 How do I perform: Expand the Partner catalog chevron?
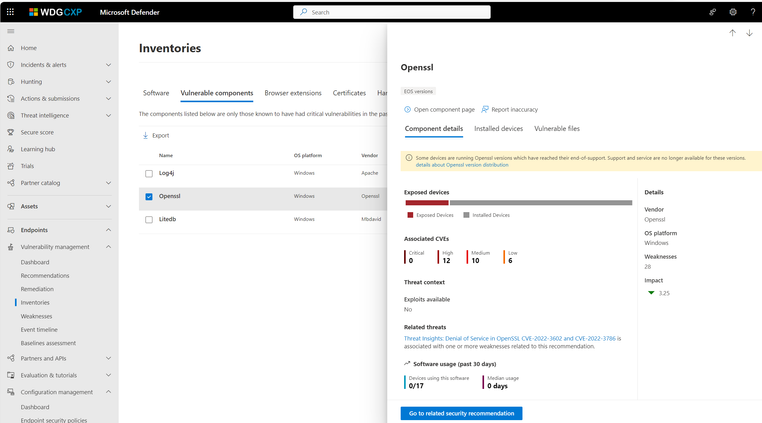click(108, 183)
